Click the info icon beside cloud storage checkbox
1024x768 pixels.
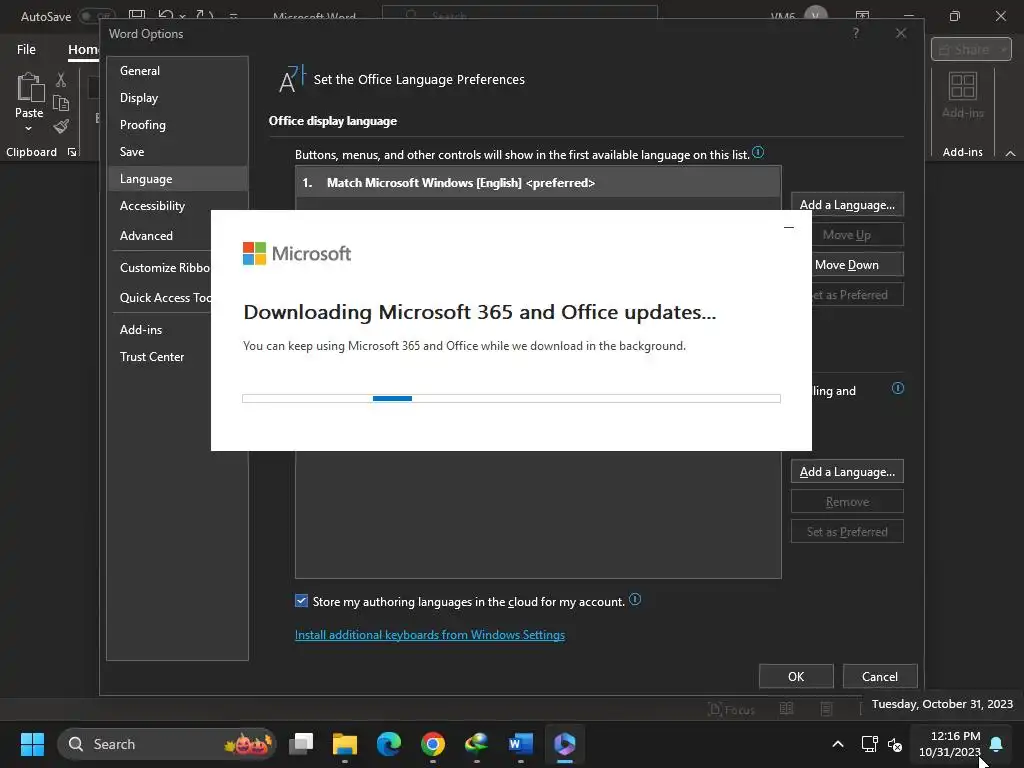(x=635, y=600)
